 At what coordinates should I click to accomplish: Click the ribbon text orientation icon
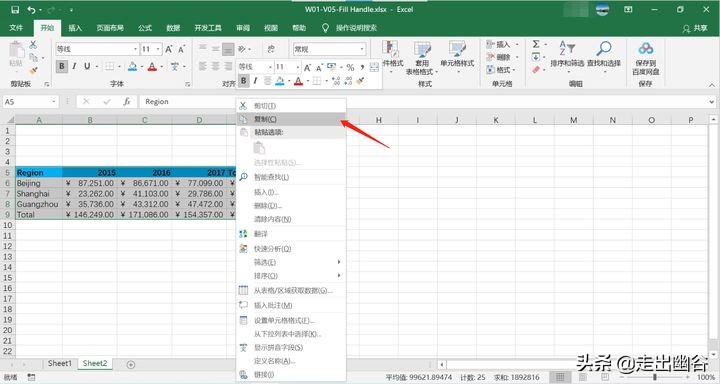click(242, 49)
